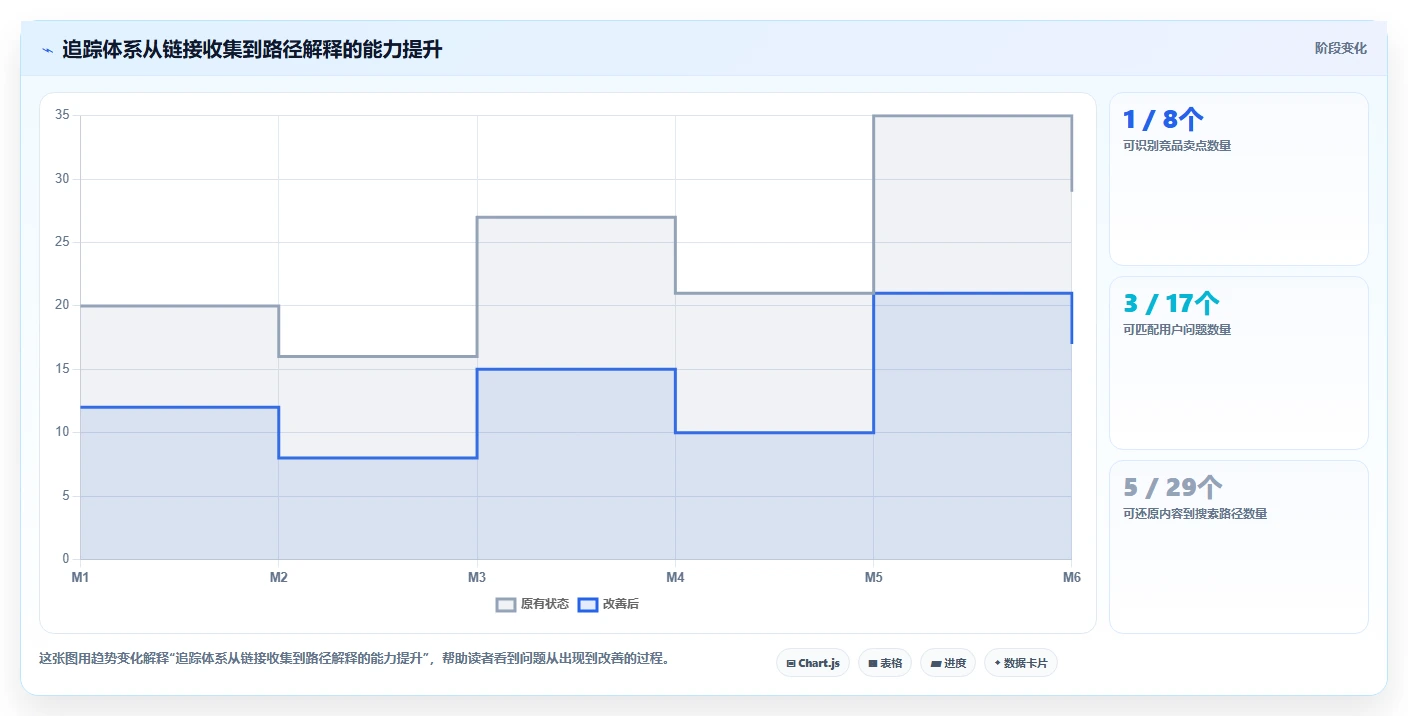Screen dimensions: 1408x716
Task: Click the 3 / 17个 stat card value
Action: point(1172,304)
